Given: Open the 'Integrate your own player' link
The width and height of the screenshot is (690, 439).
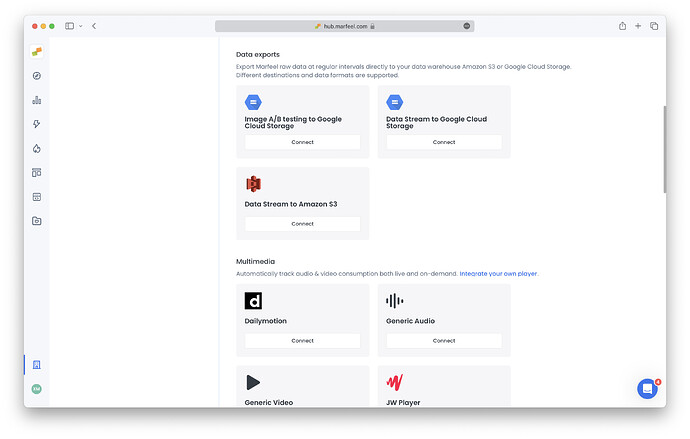Looking at the screenshot, I should point(498,274).
